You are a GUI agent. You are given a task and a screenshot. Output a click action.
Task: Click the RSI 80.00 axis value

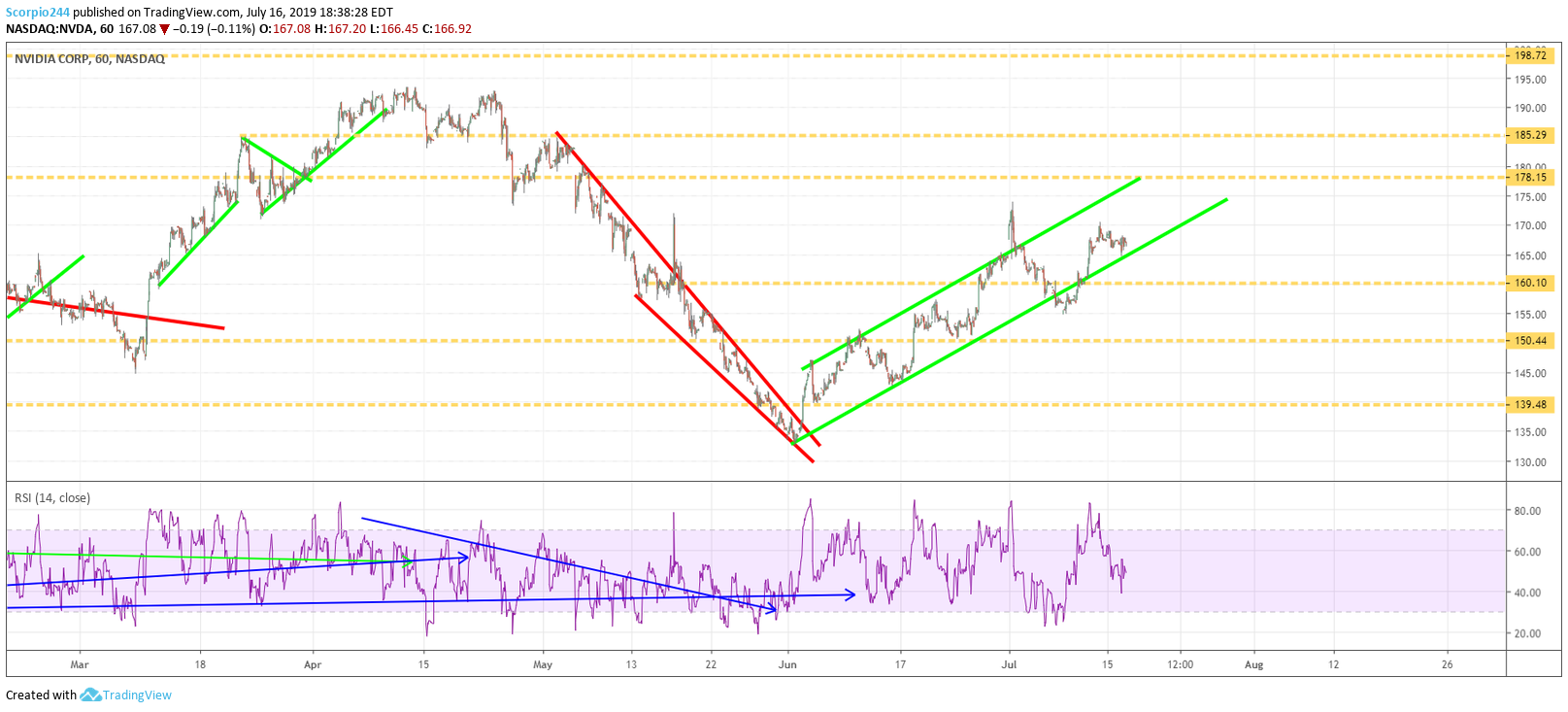click(x=1527, y=511)
